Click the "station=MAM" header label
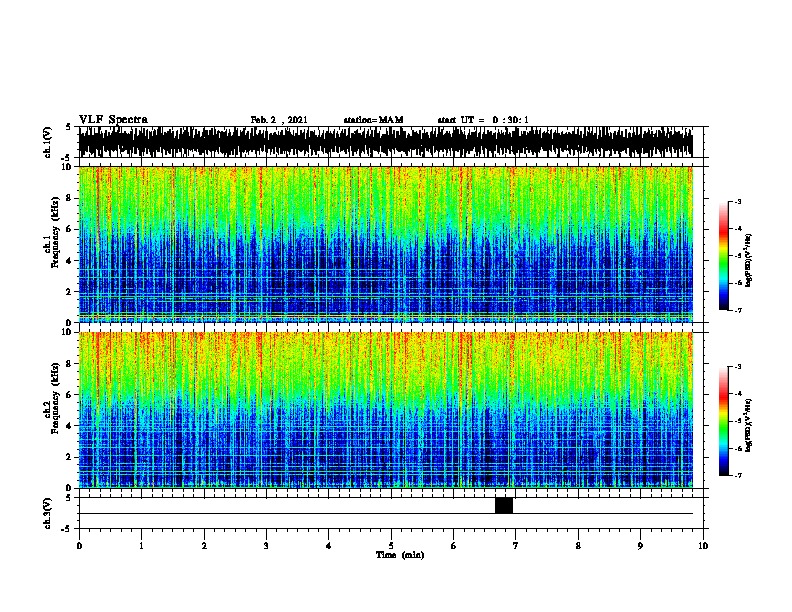 click(373, 120)
